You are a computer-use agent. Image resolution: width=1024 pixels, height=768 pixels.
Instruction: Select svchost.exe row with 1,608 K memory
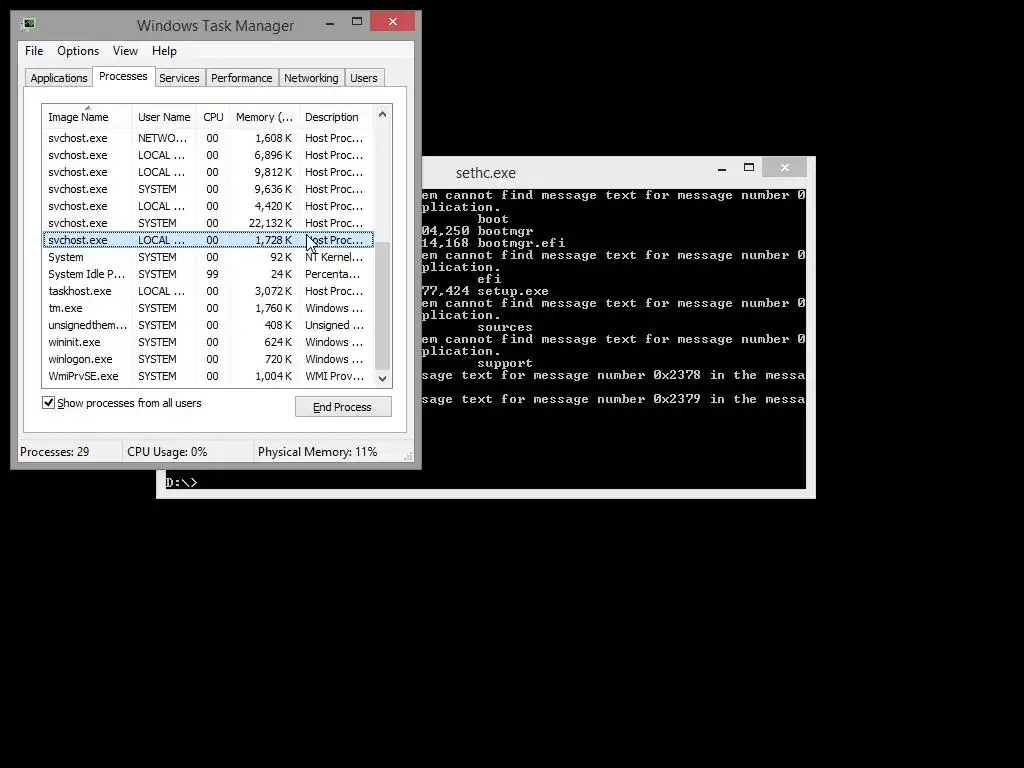tap(208, 138)
